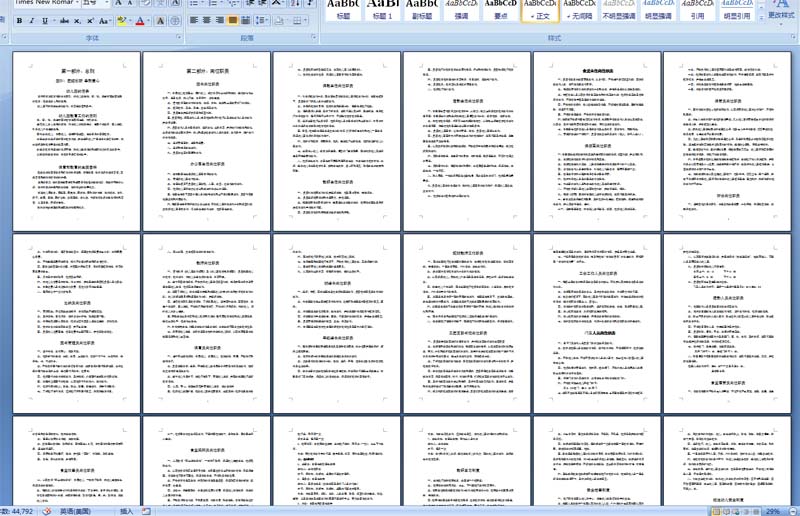This screenshot has width=800, height=516.
Task: Switch to Full Screen Reading view
Action: coord(726,511)
